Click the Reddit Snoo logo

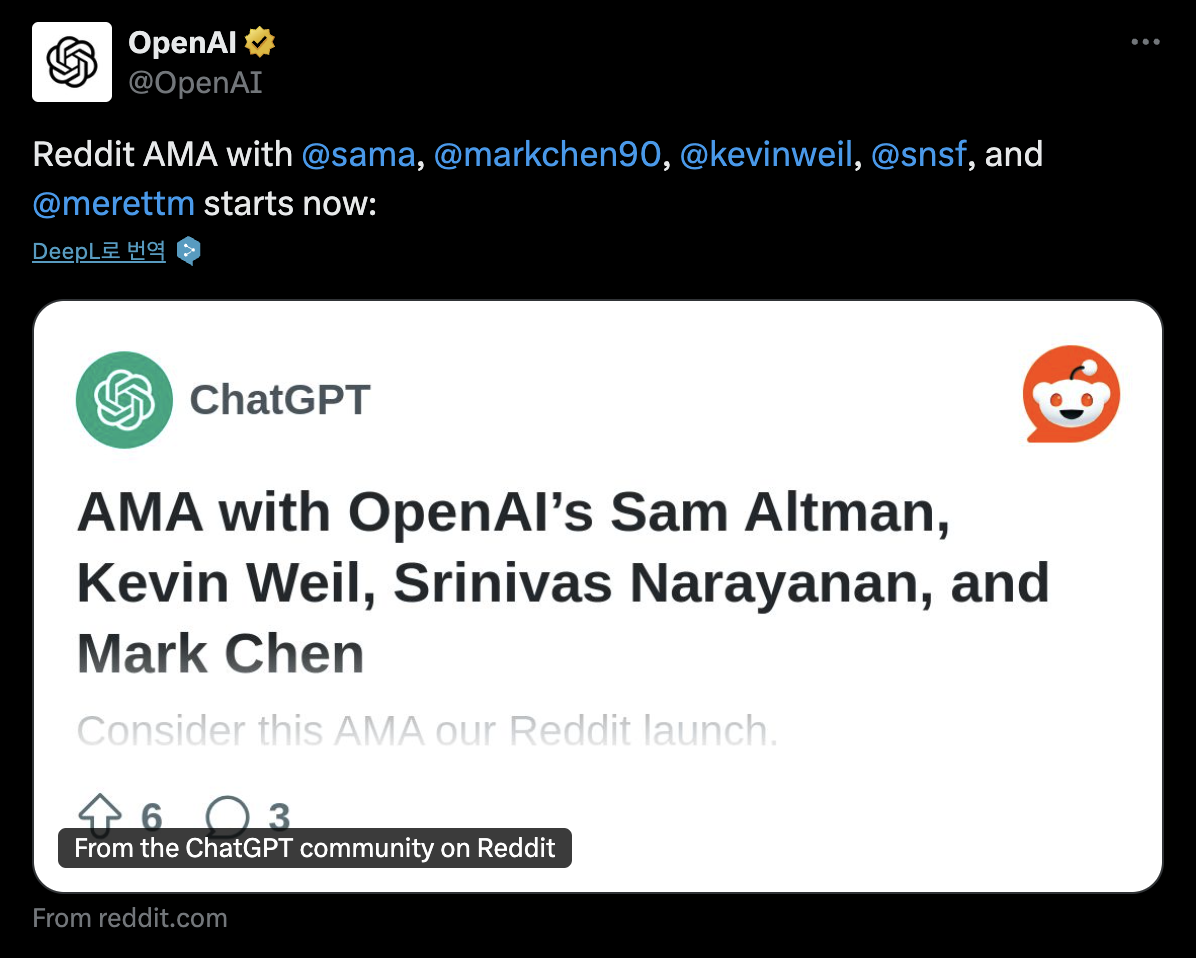1071,396
